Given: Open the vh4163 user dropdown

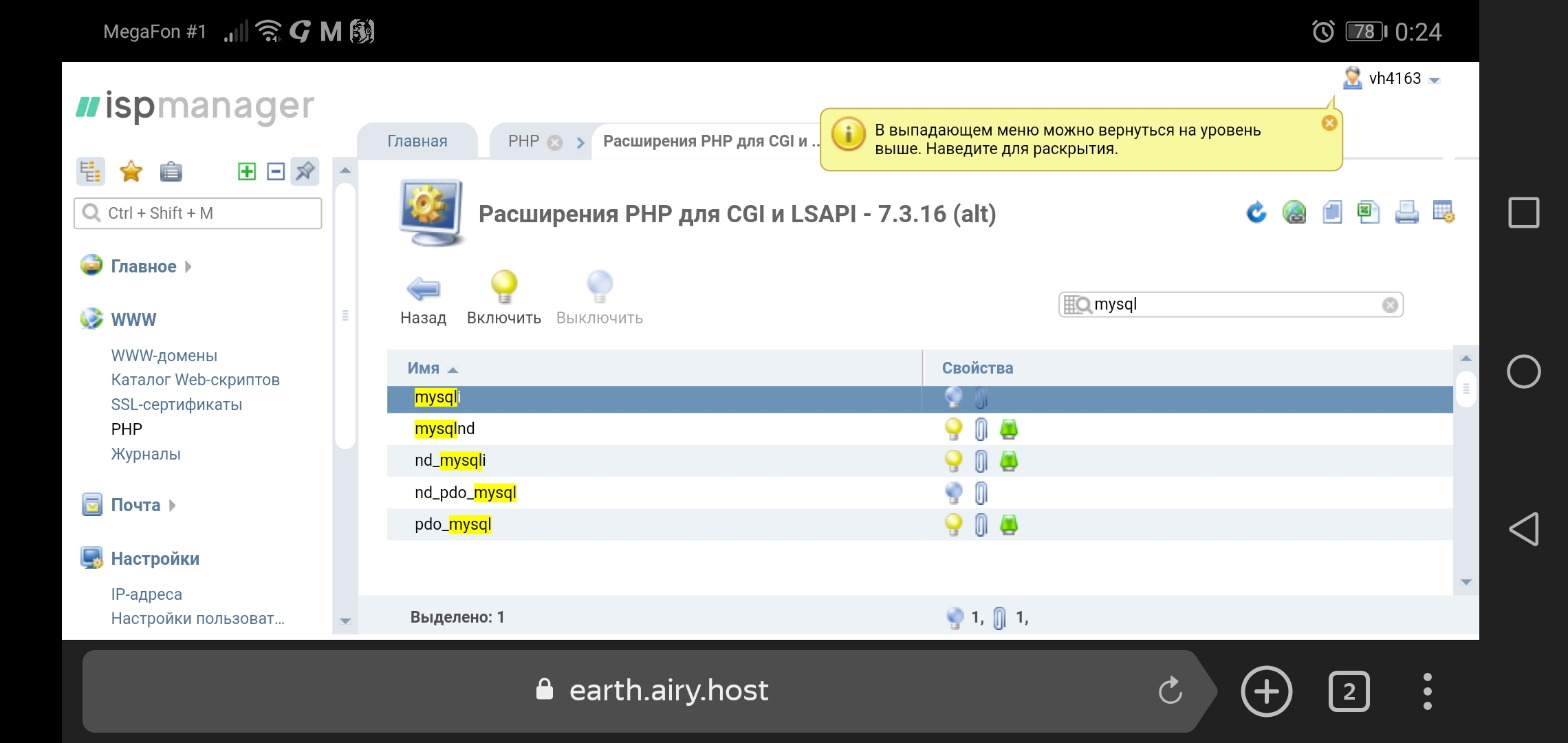Looking at the screenshot, I should (1394, 79).
